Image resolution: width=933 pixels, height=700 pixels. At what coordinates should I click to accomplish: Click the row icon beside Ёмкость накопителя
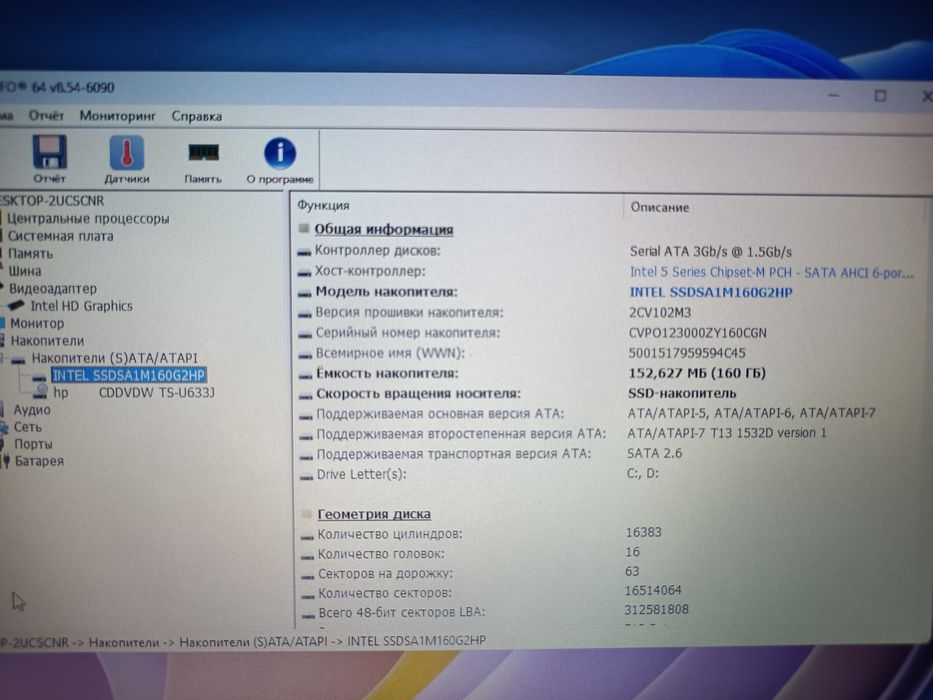pyautogui.click(x=305, y=376)
